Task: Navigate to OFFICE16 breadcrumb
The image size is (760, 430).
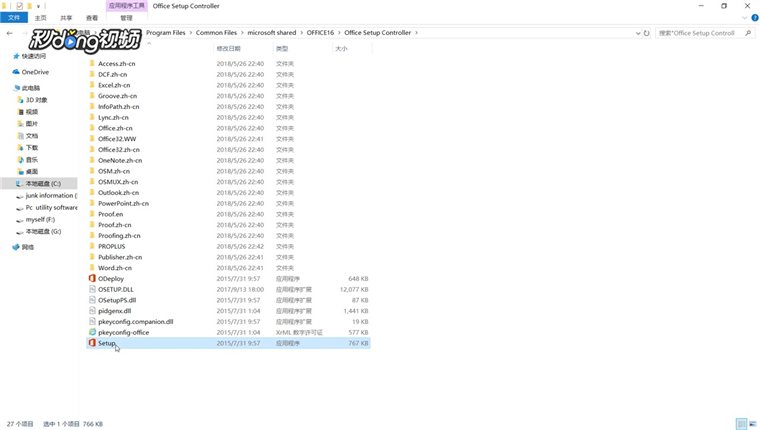Action: point(320,33)
